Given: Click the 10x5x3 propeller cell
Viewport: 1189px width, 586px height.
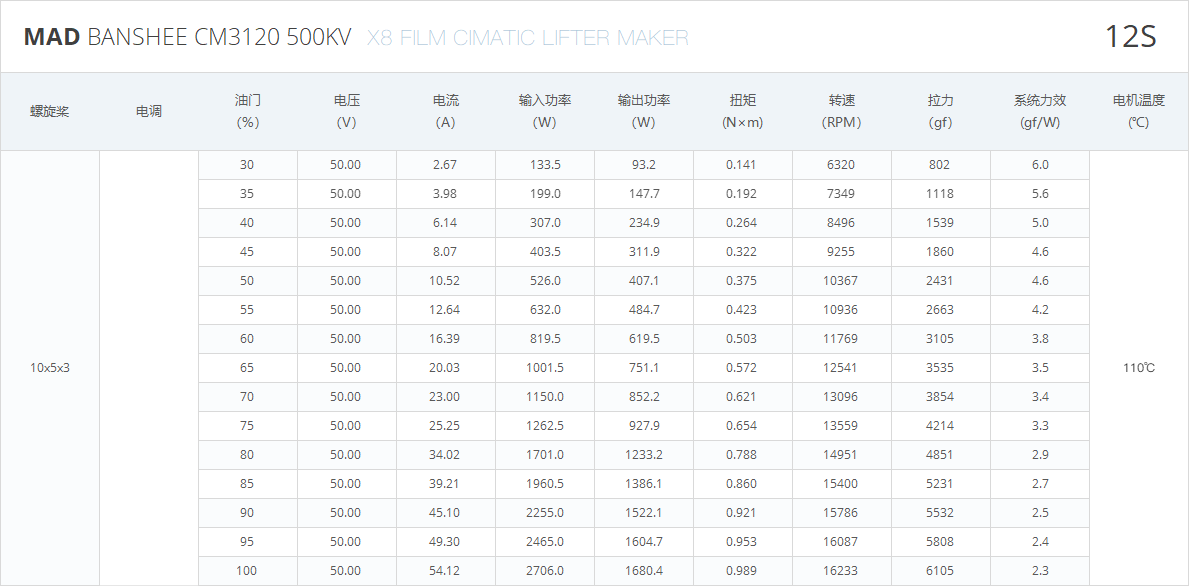Looking at the screenshot, I should 50,368.
